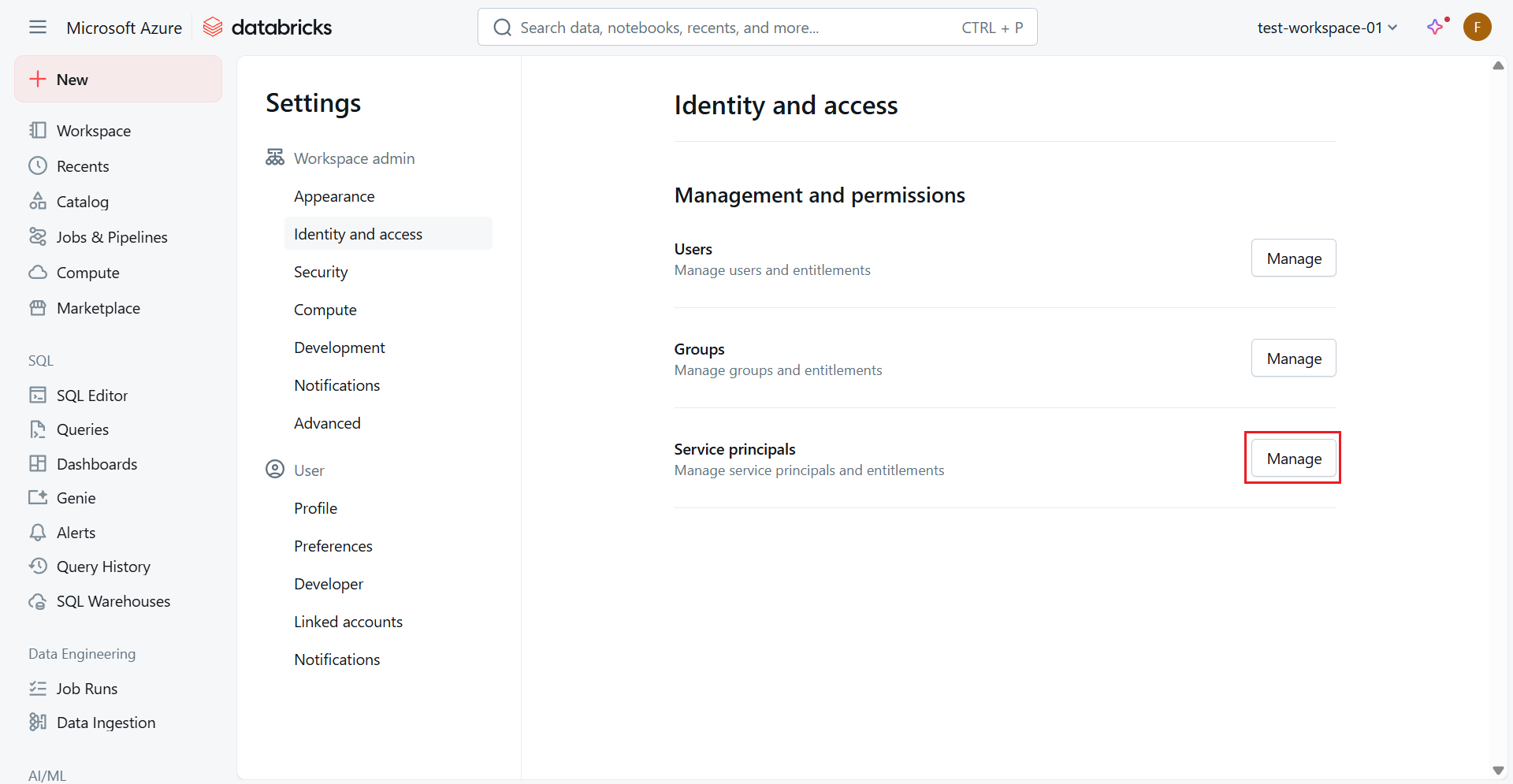Click the page scrollbar up arrow

(1498, 66)
